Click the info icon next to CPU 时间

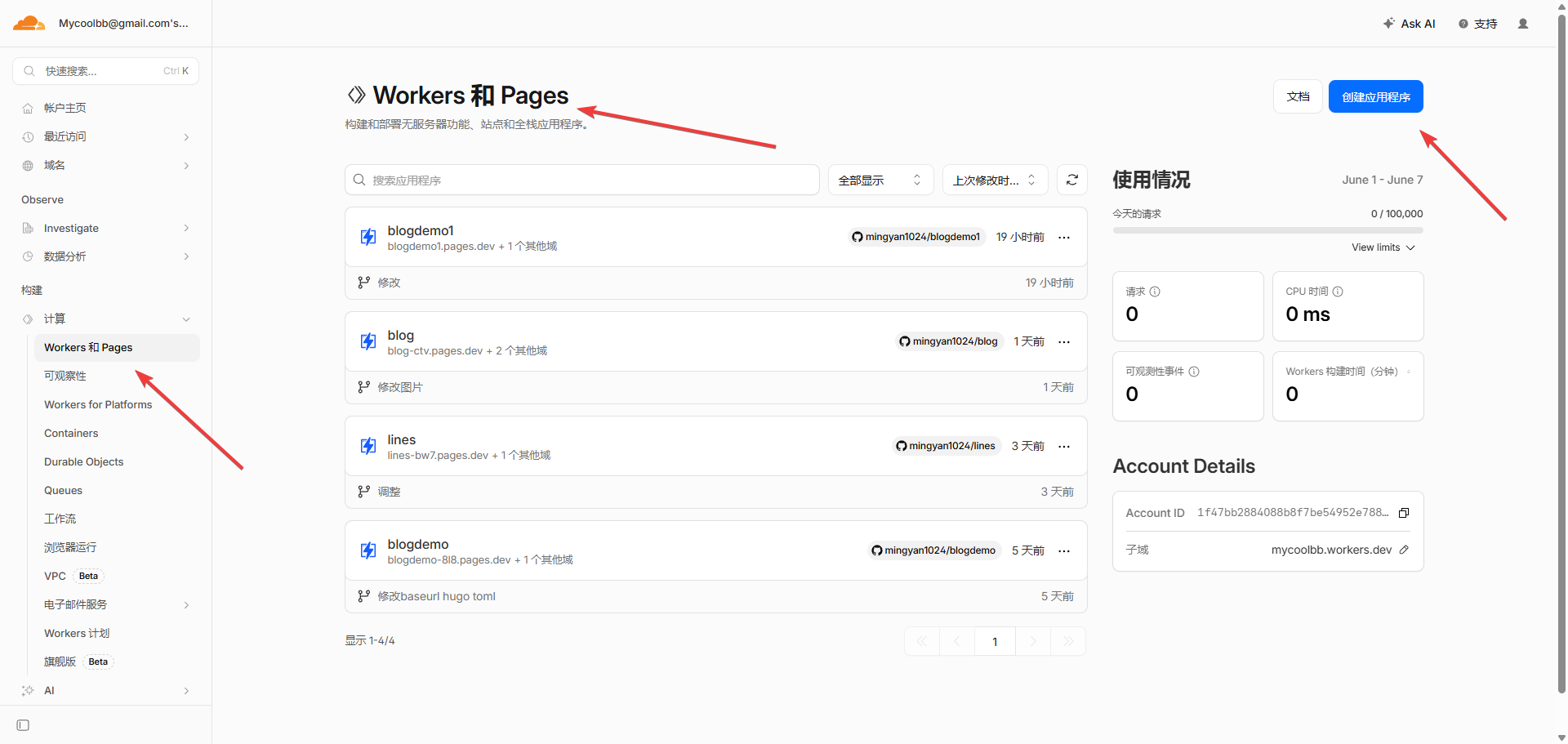[x=1338, y=292]
